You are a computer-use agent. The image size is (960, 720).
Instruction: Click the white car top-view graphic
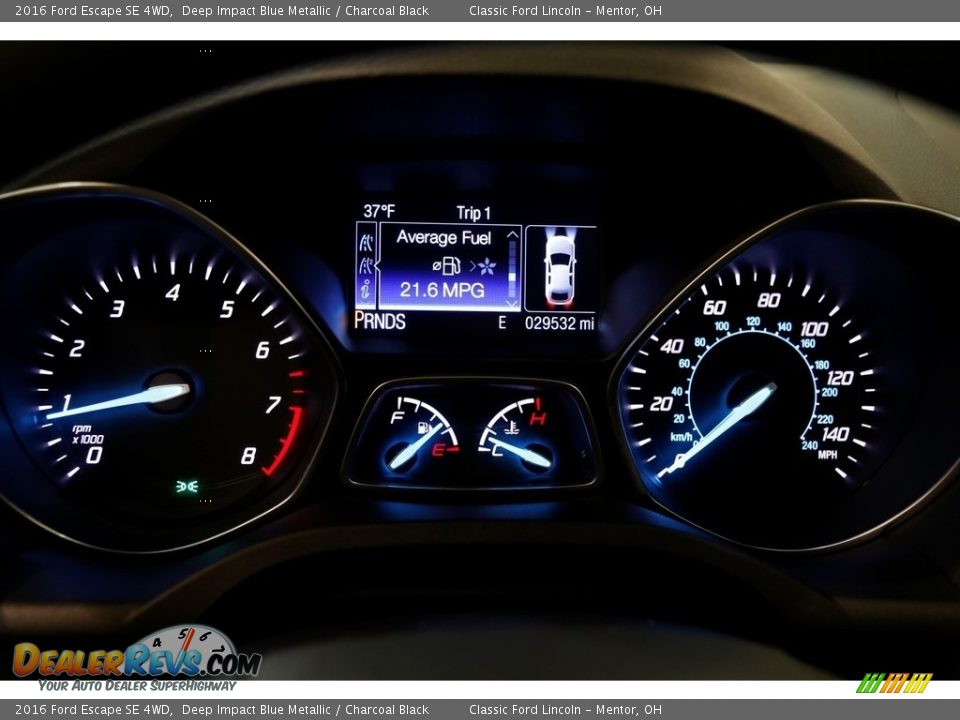point(559,268)
